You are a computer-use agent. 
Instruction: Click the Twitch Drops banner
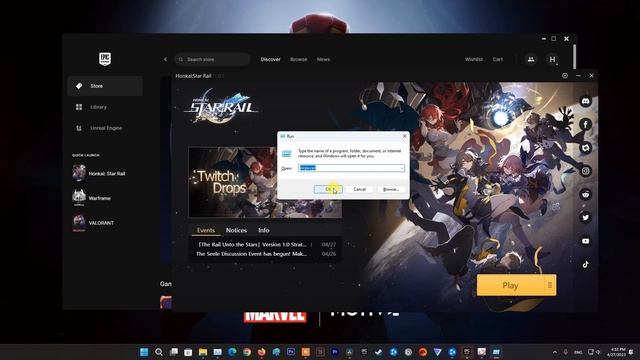[233, 182]
